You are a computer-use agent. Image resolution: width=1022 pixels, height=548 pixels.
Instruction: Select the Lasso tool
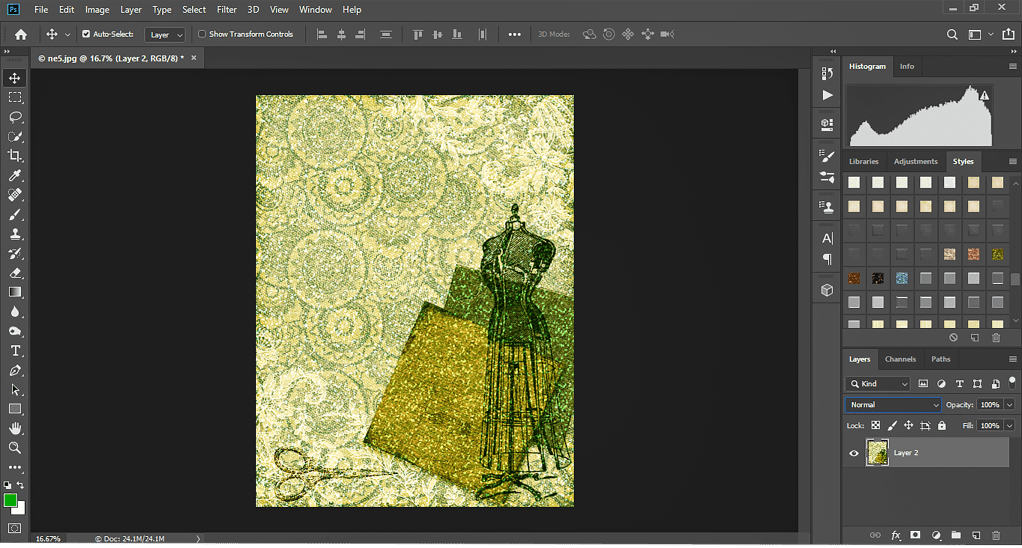click(x=15, y=117)
